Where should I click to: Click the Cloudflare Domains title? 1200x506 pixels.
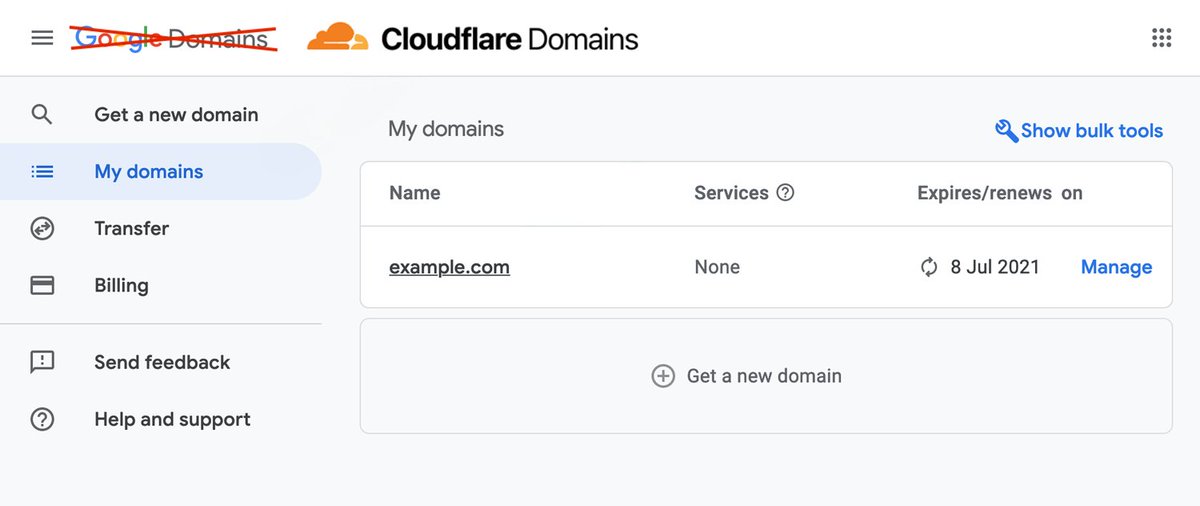(x=509, y=39)
